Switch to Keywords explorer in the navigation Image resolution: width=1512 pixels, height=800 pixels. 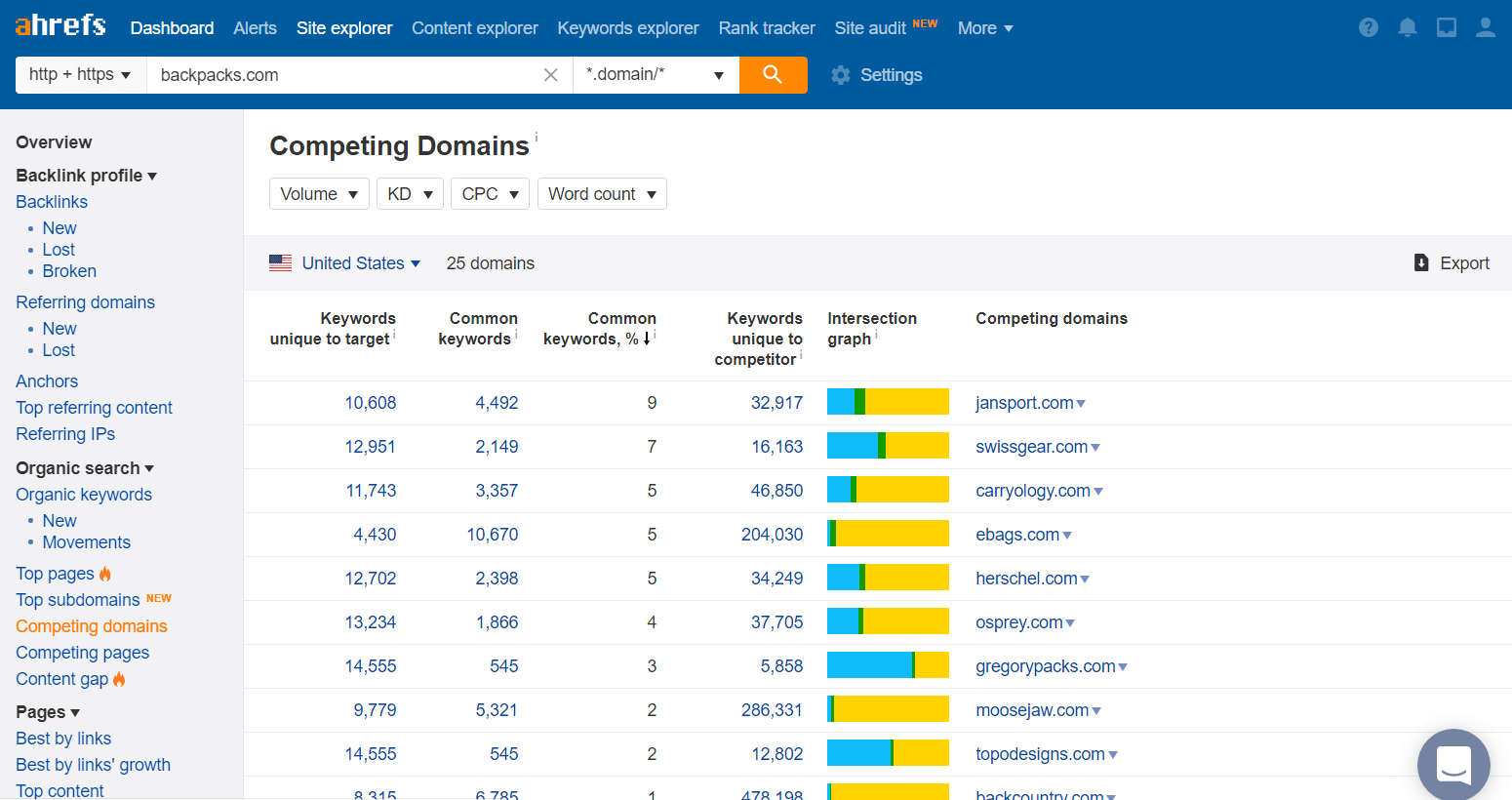(x=627, y=27)
